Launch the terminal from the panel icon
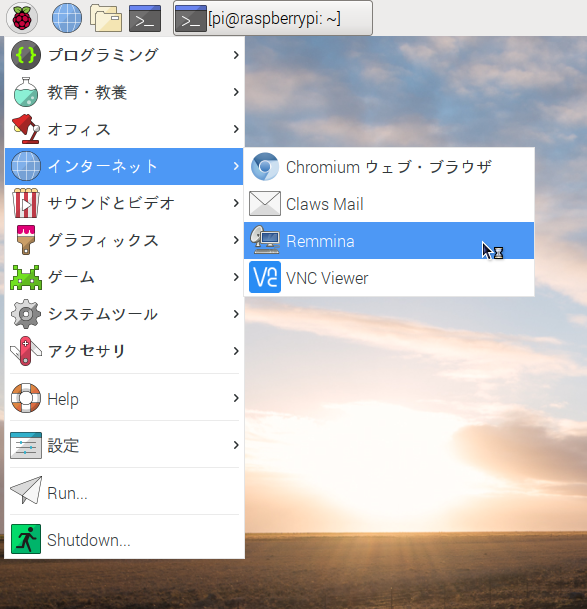This screenshot has width=587, height=609. pyautogui.click(x=145, y=18)
